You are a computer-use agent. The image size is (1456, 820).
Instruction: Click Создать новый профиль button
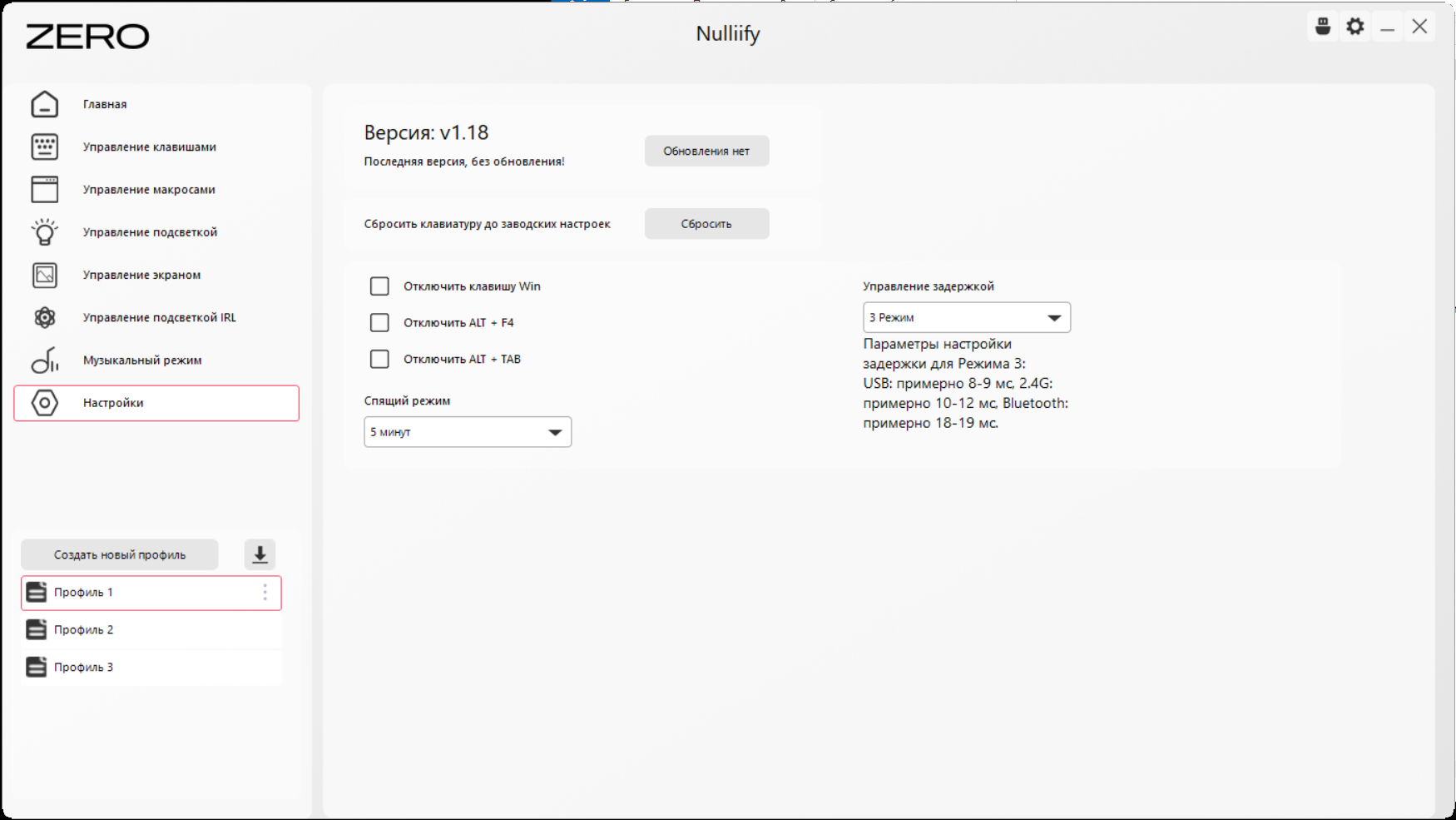(x=120, y=554)
